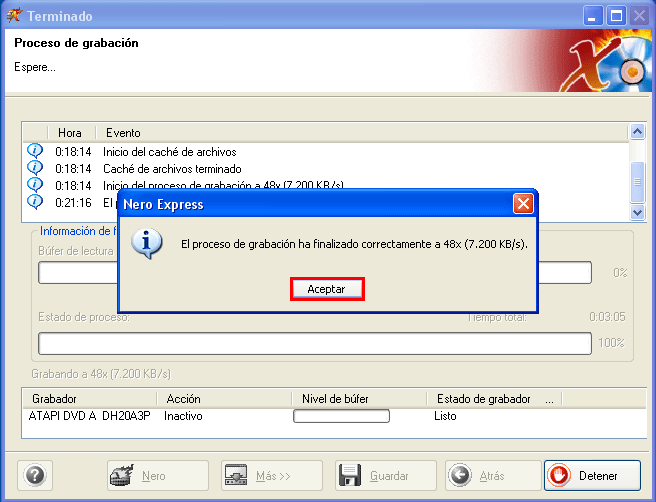This screenshot has height=502, width=656.
Task: Click the Más >> button
Action: click(x=272, y=476)
